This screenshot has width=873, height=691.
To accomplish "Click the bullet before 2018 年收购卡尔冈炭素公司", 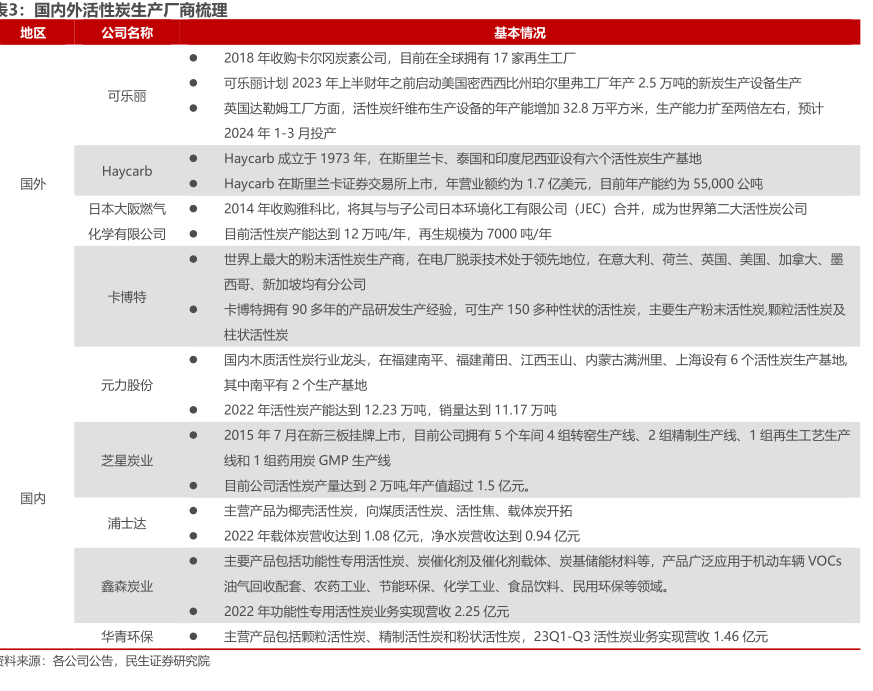I will tap(193, 58).
